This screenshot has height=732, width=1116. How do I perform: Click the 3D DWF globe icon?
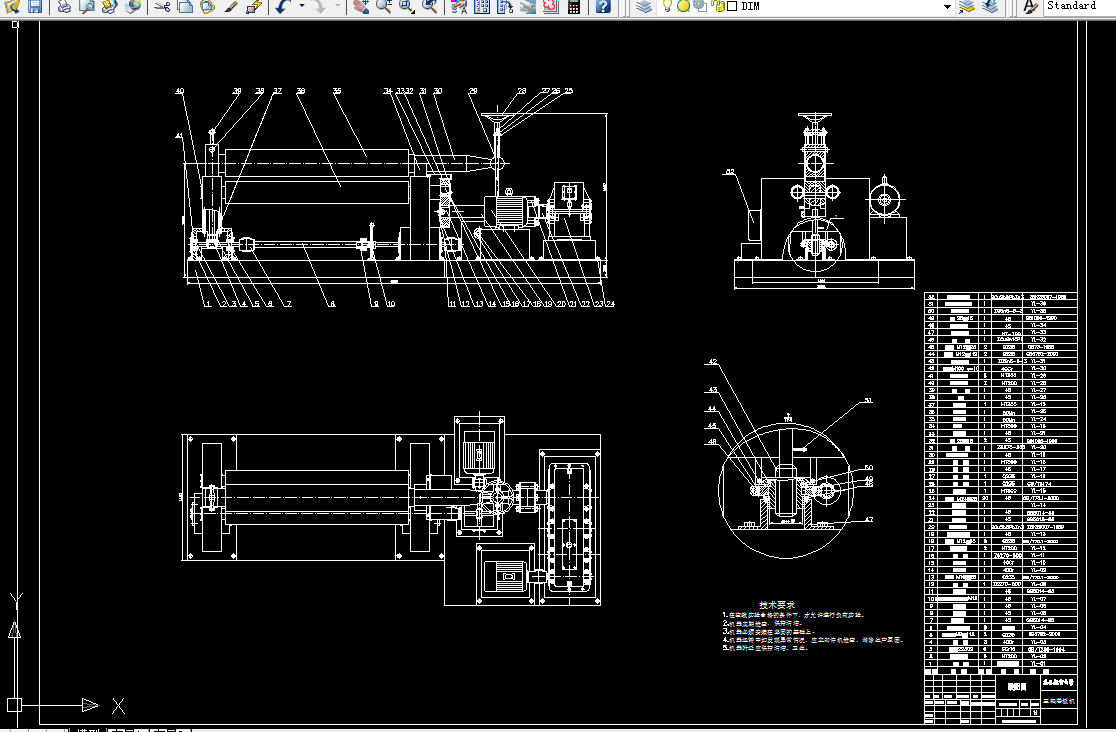(x=133, y=6)
